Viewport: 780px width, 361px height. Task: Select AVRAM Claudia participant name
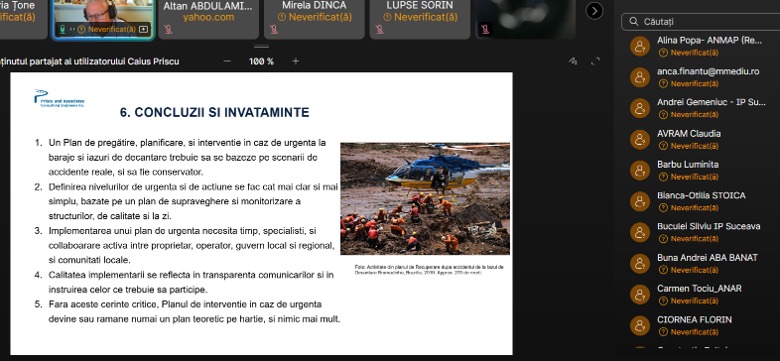(x=688, y=134)
